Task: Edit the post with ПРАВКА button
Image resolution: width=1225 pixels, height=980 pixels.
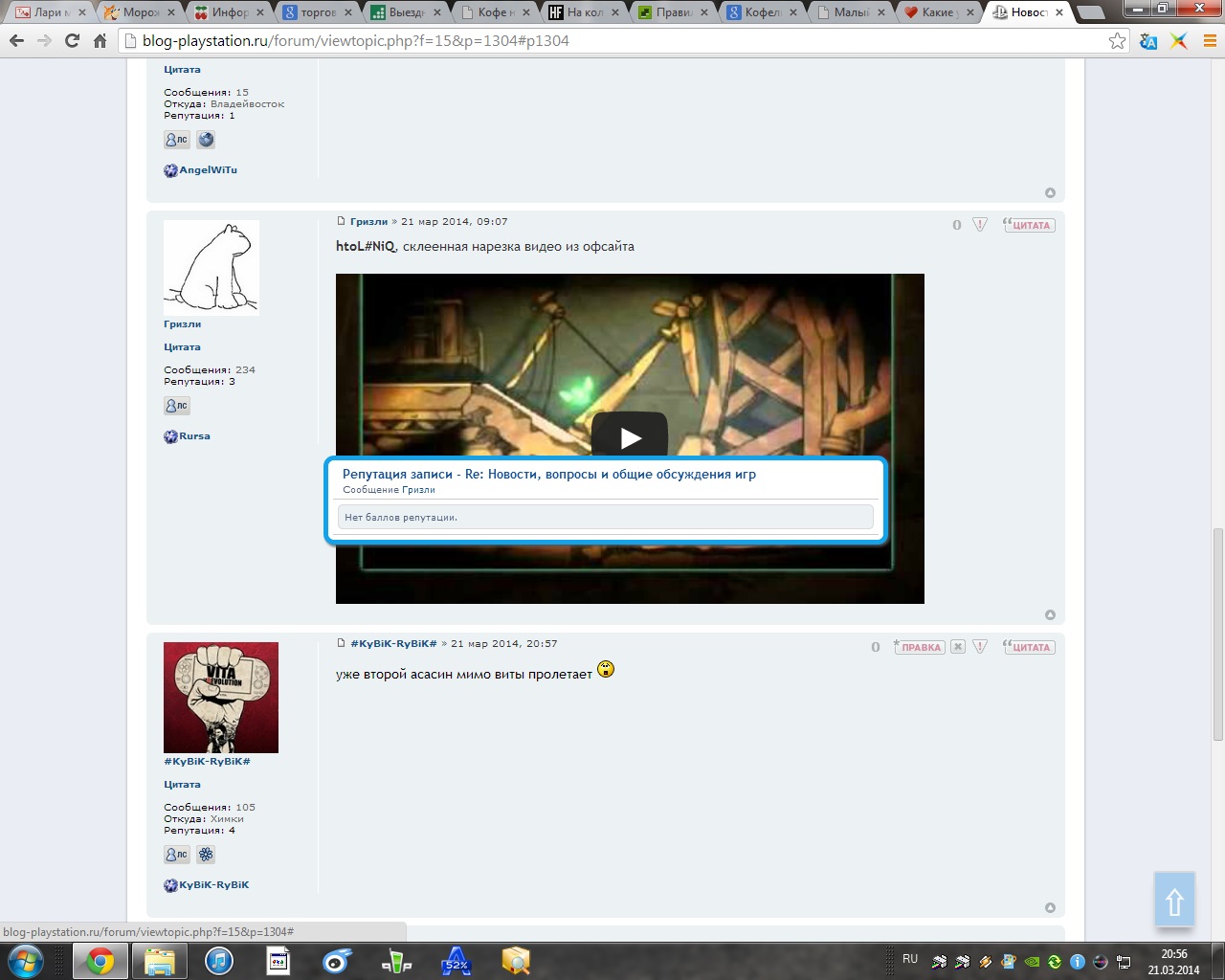Action: click(x=920, y=647)
